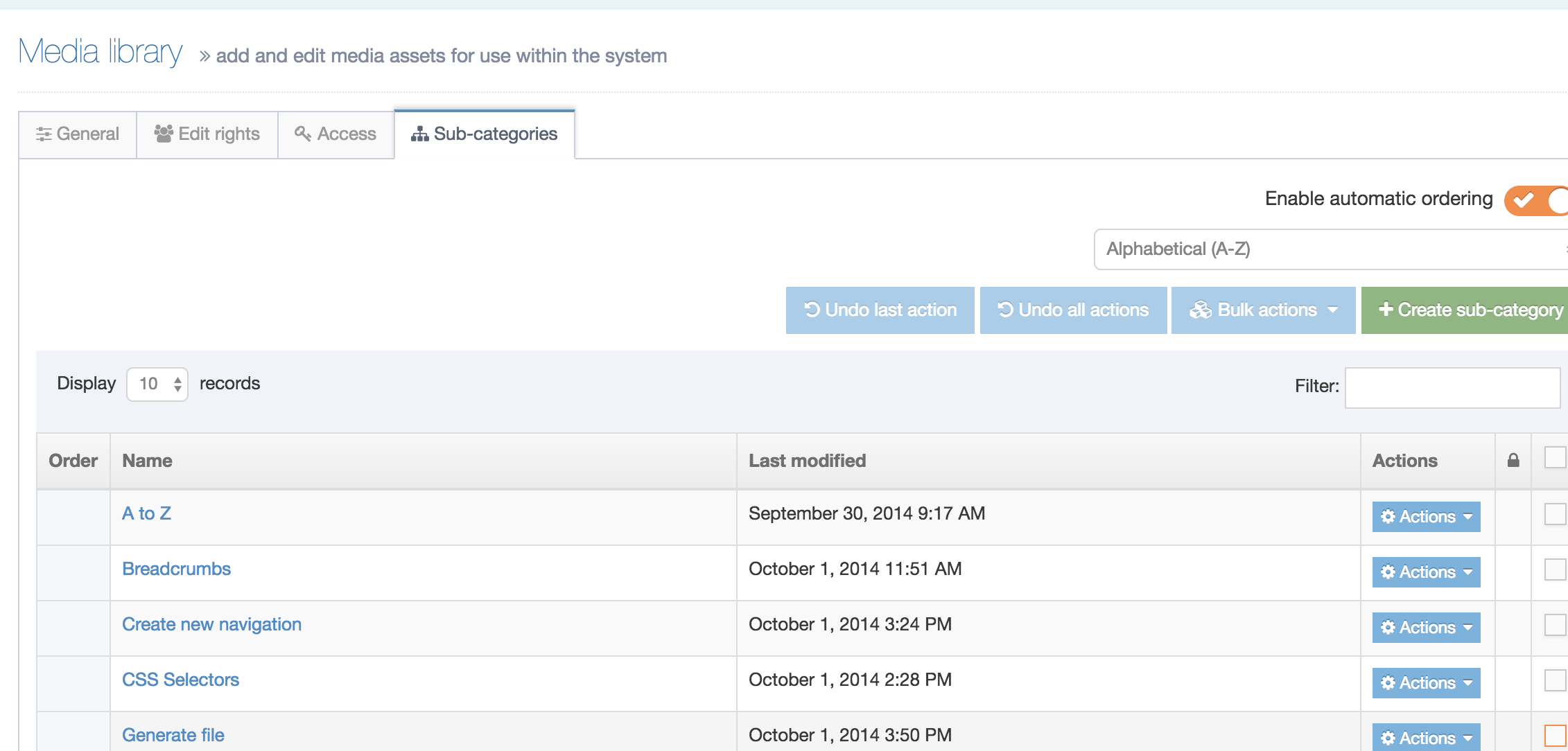Click the plus icon on Create sub-category

1386,310
